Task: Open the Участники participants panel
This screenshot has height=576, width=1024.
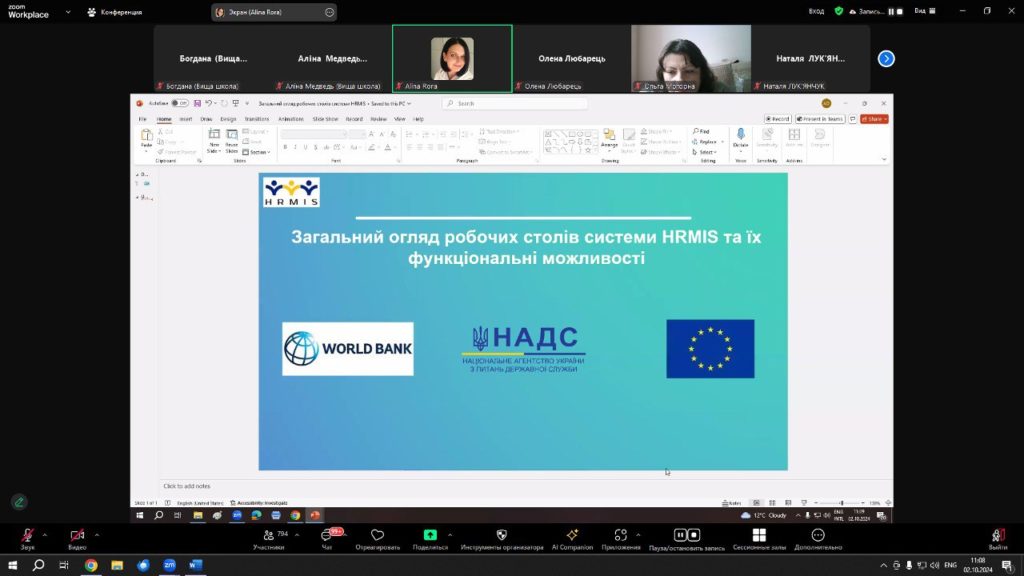Action: pyautogui.click(x=269, y=539)
